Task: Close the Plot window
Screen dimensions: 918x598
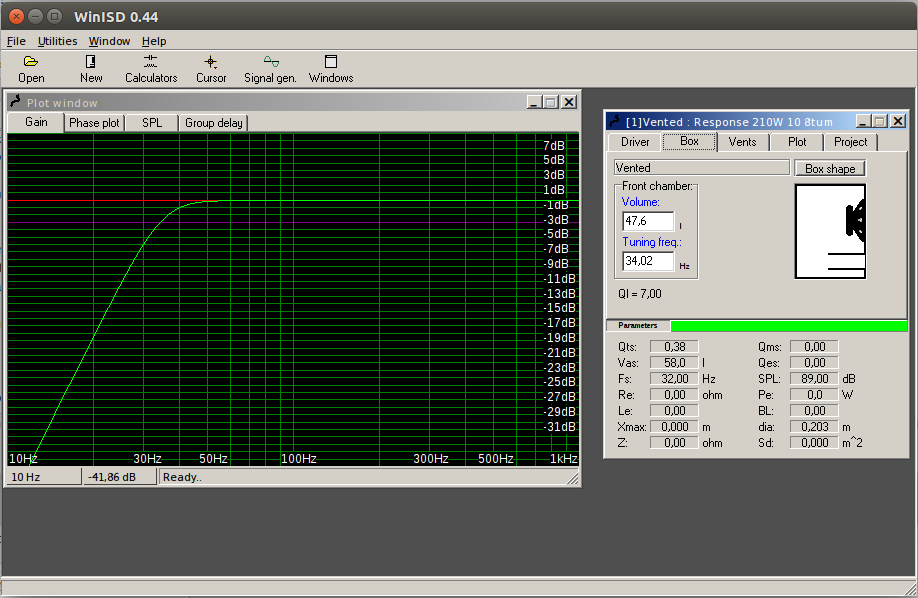Action: 568,102
